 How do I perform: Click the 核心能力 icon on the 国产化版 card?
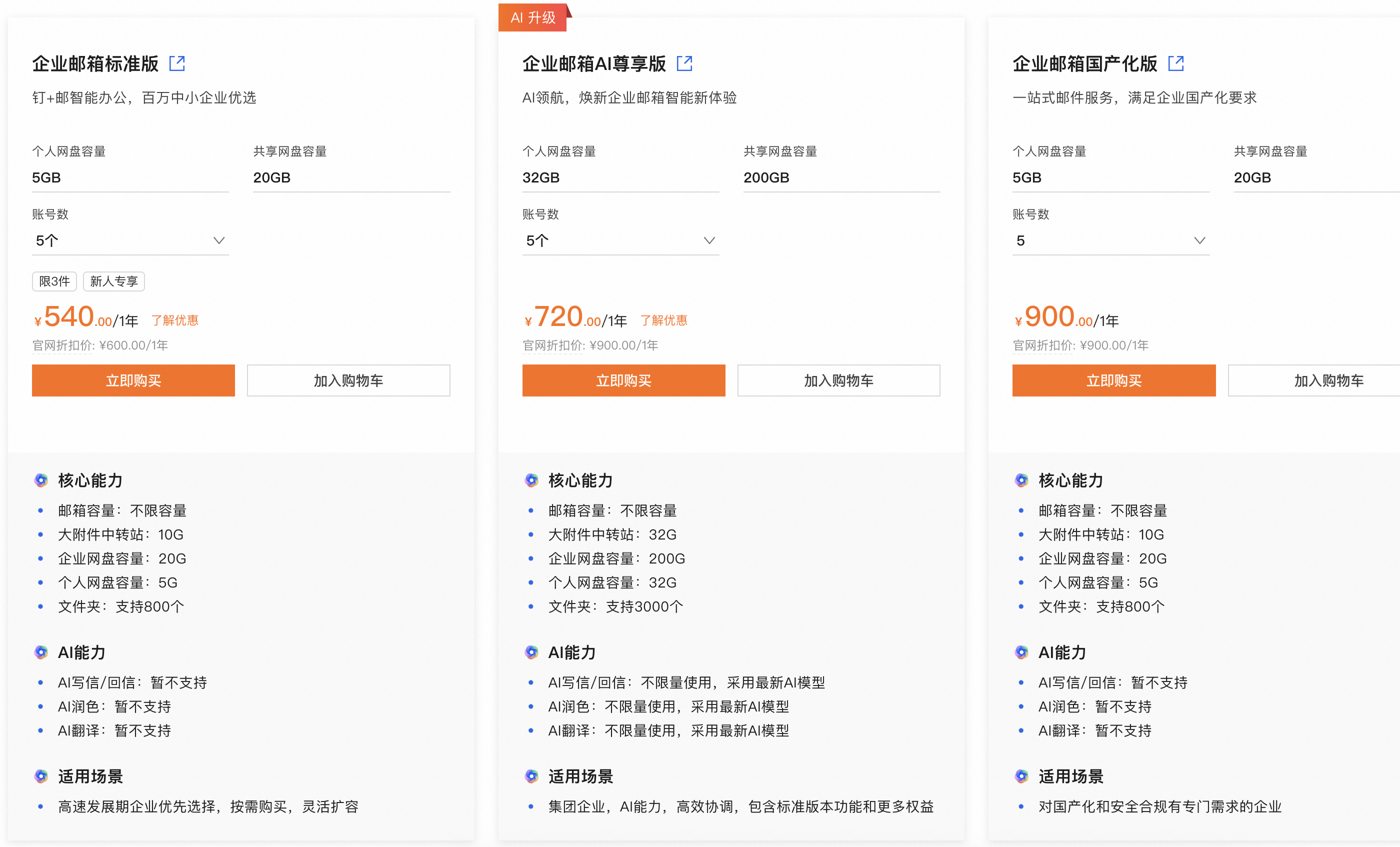click(x=1021, y=480)
